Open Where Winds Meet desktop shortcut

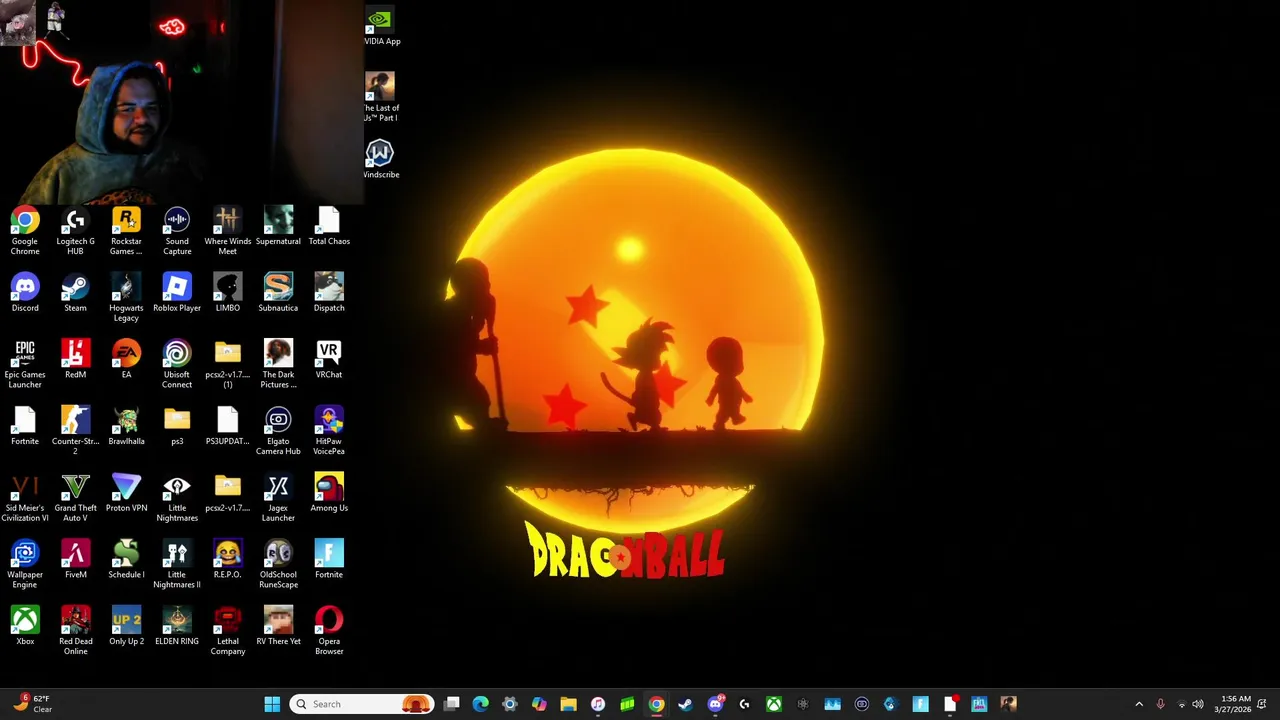228,231
